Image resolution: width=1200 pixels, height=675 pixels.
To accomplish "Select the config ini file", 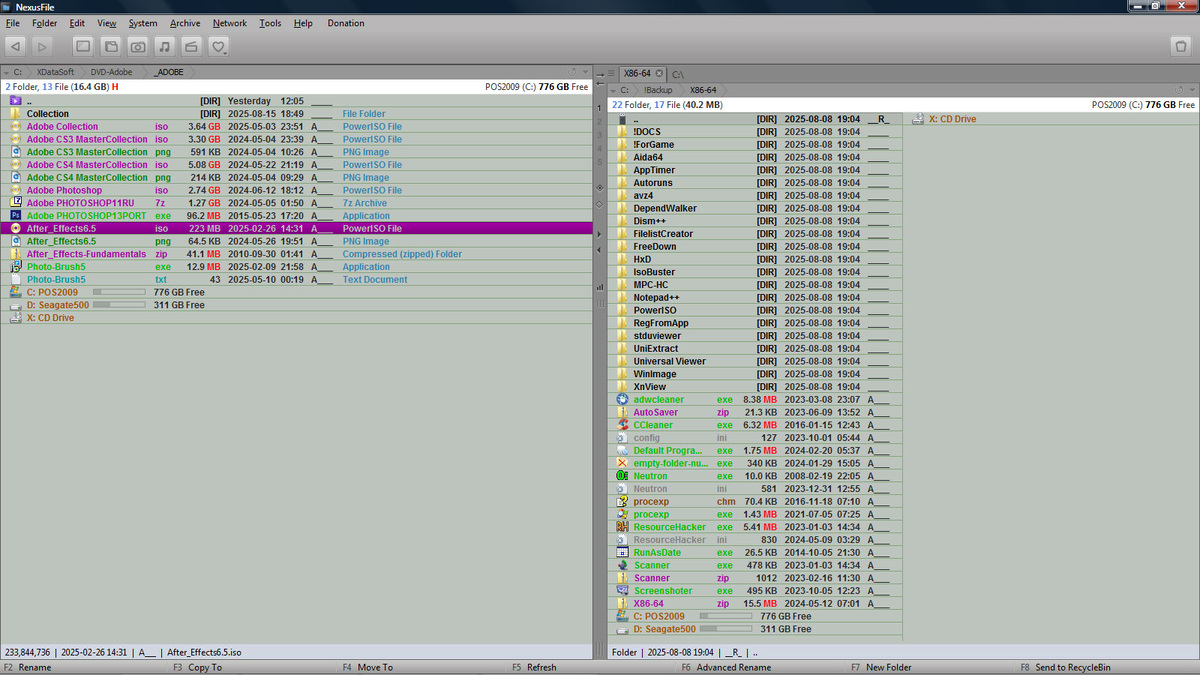I will point(754,438).
